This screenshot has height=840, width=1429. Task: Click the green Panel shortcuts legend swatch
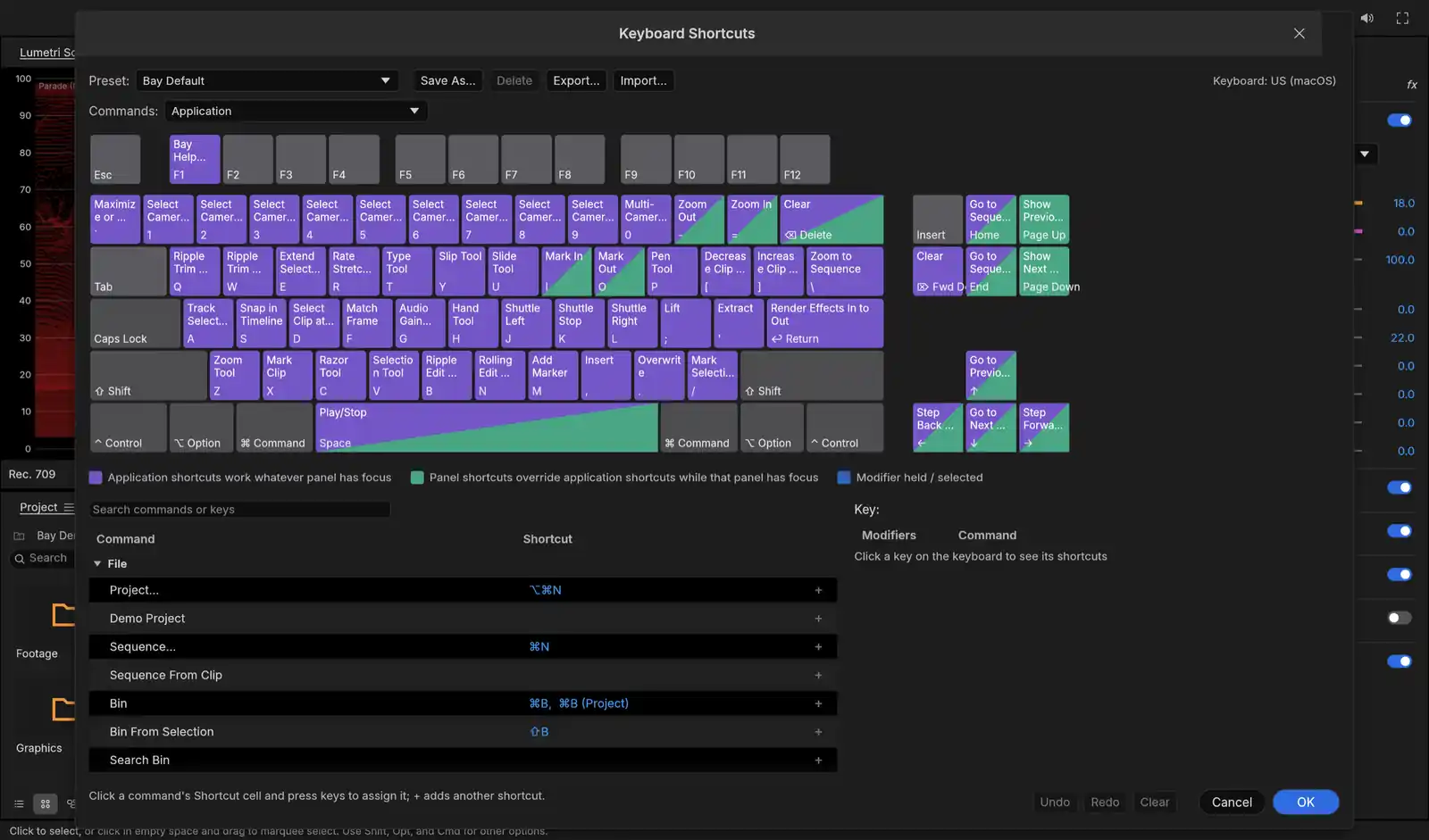click(417, 478)
